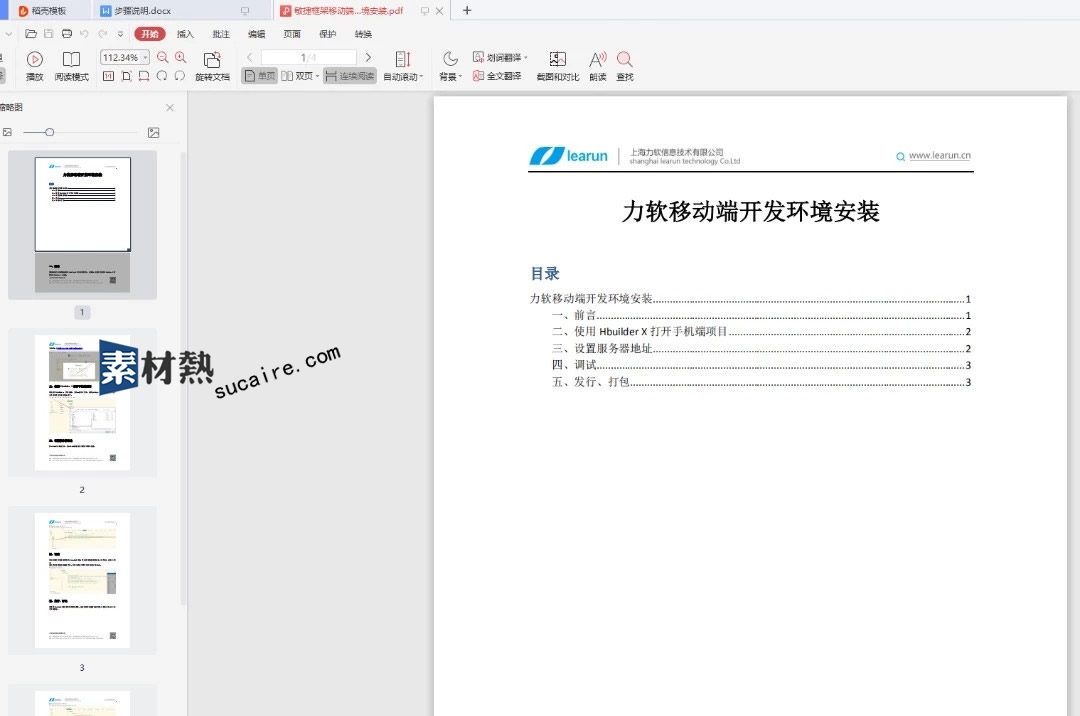The image size is (1080, 716).
Task: Start slideshow with the 播放 button
Action: click(34, 66)
